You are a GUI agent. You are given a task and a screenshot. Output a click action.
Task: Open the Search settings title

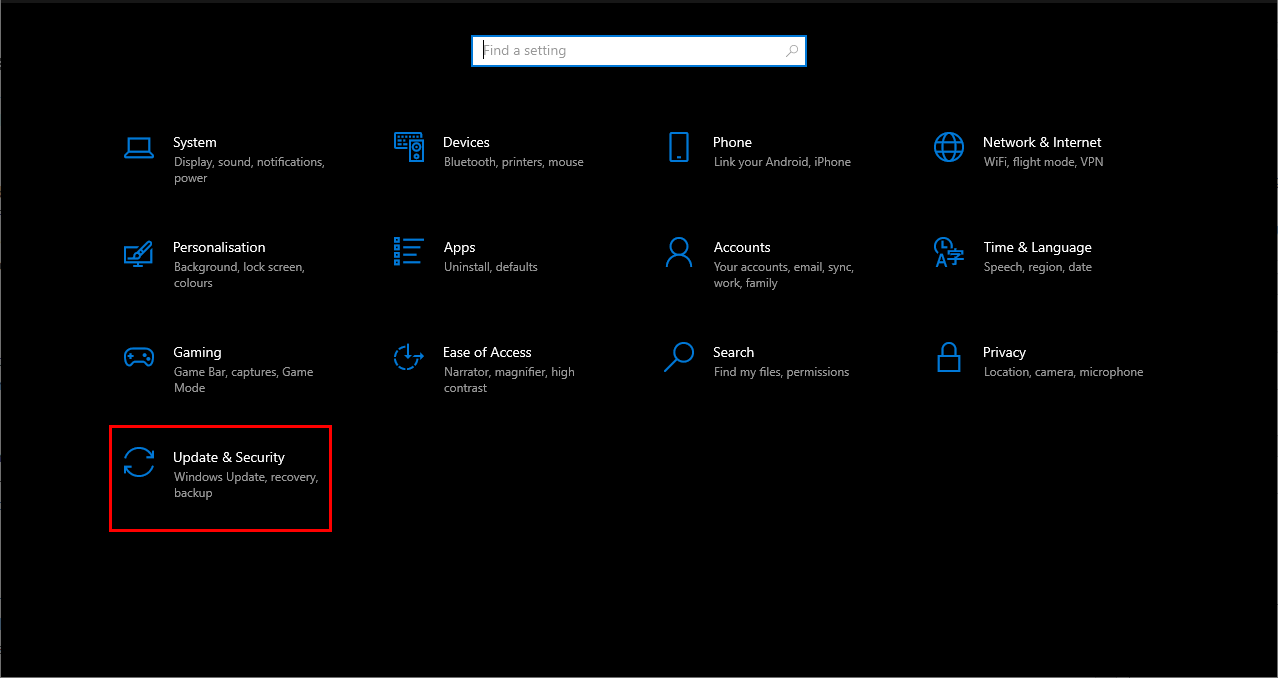click(x=734, y=352)
